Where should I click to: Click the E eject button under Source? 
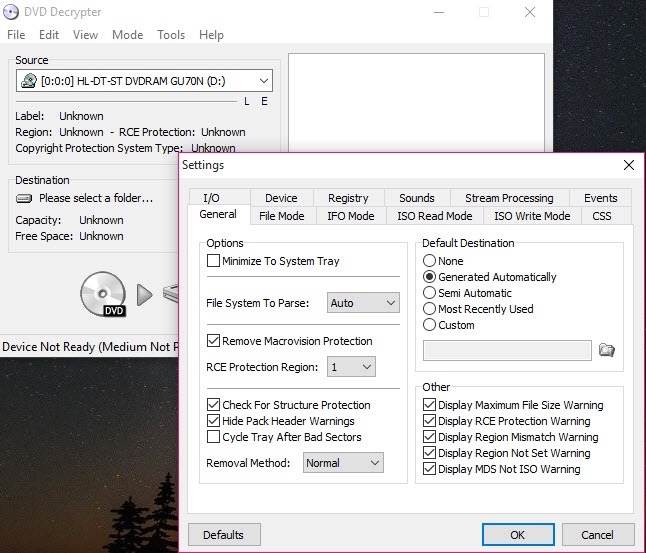(x=264, y=101)
